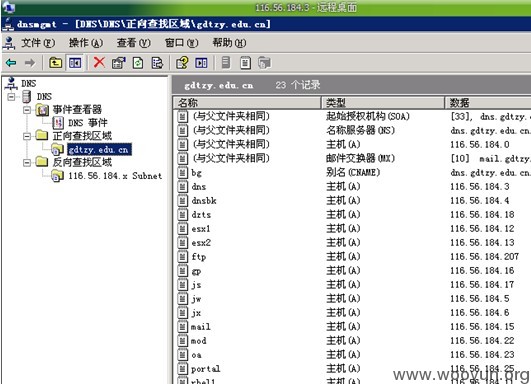Select the DNS 事件 tree item

[88, 123]
